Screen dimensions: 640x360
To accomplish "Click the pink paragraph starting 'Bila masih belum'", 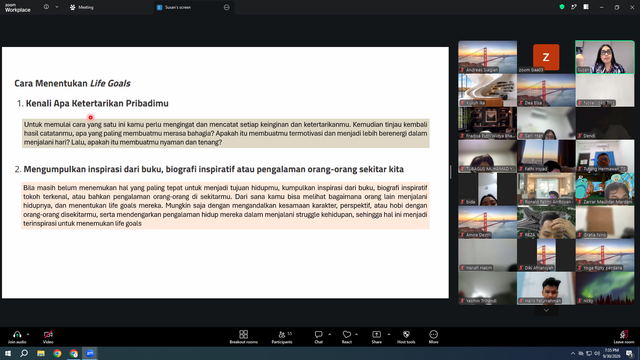I will [x=225, y=206].
